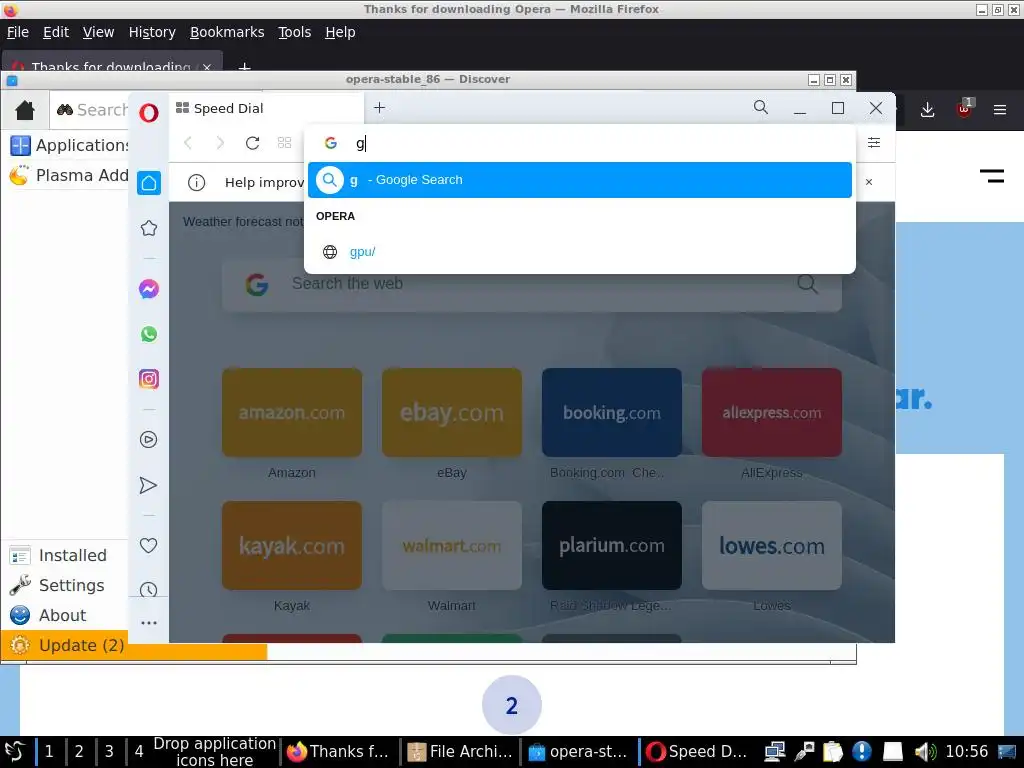The width and height of the screenshot is (1024, 768).
Task: Open the AliExpress speed dial tile
Action: (772, 413)
